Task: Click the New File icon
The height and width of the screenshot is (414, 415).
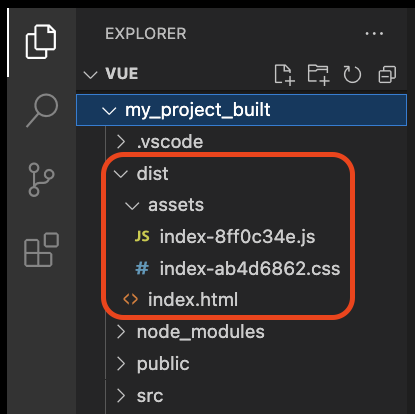Action: 284,74
